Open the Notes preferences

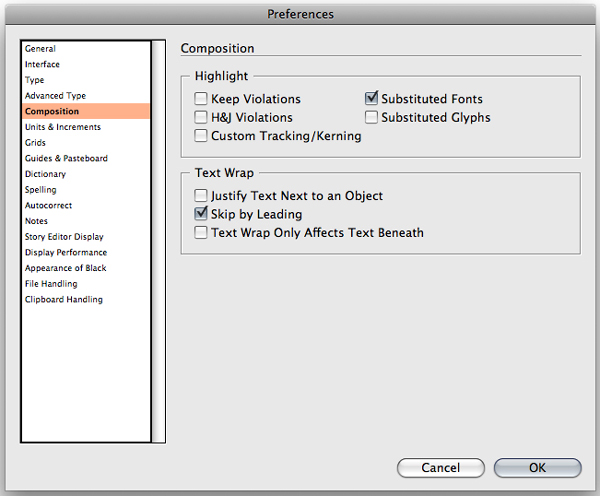click(86, 221)
